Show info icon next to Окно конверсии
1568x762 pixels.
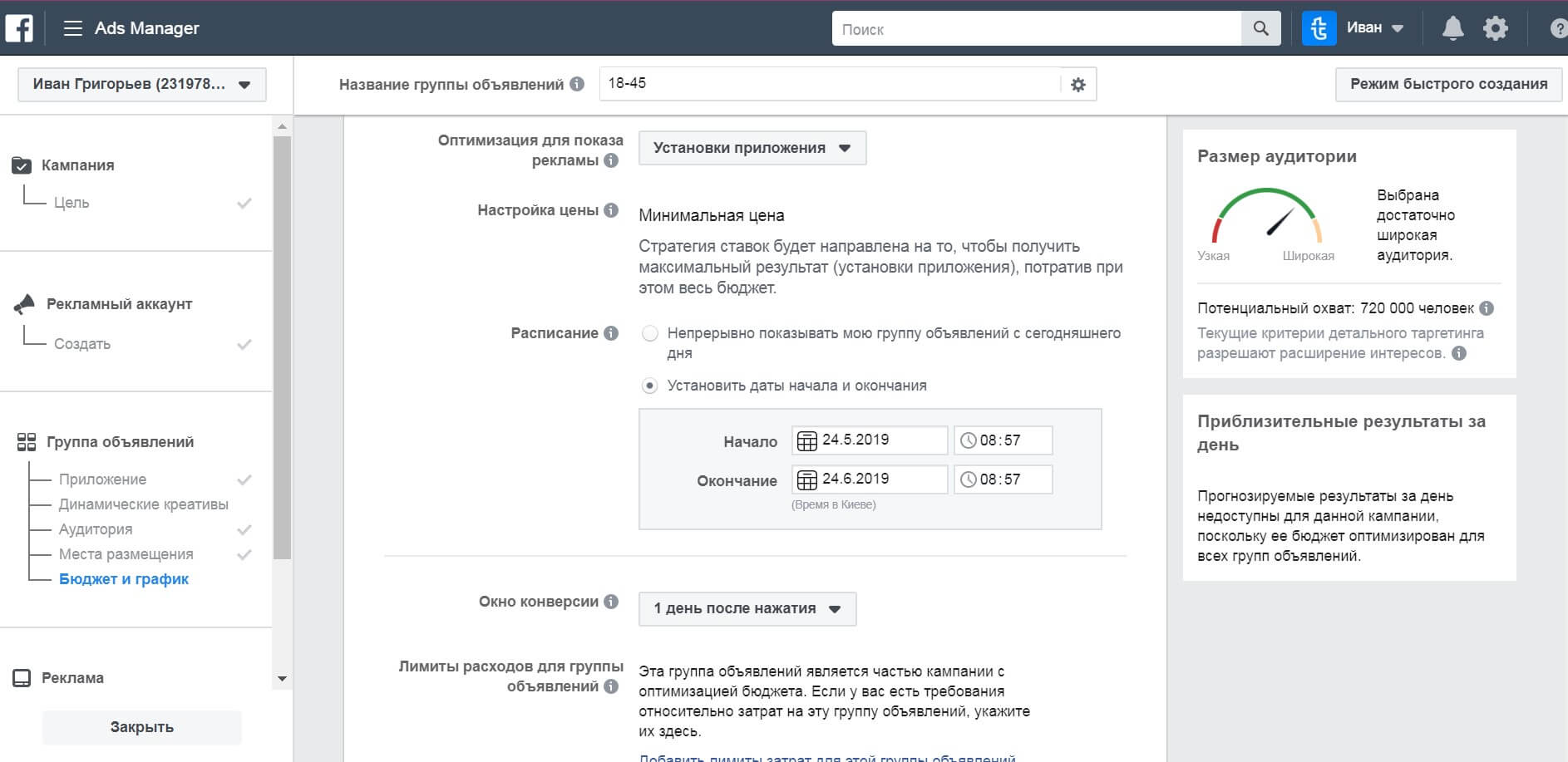point(611,602)
